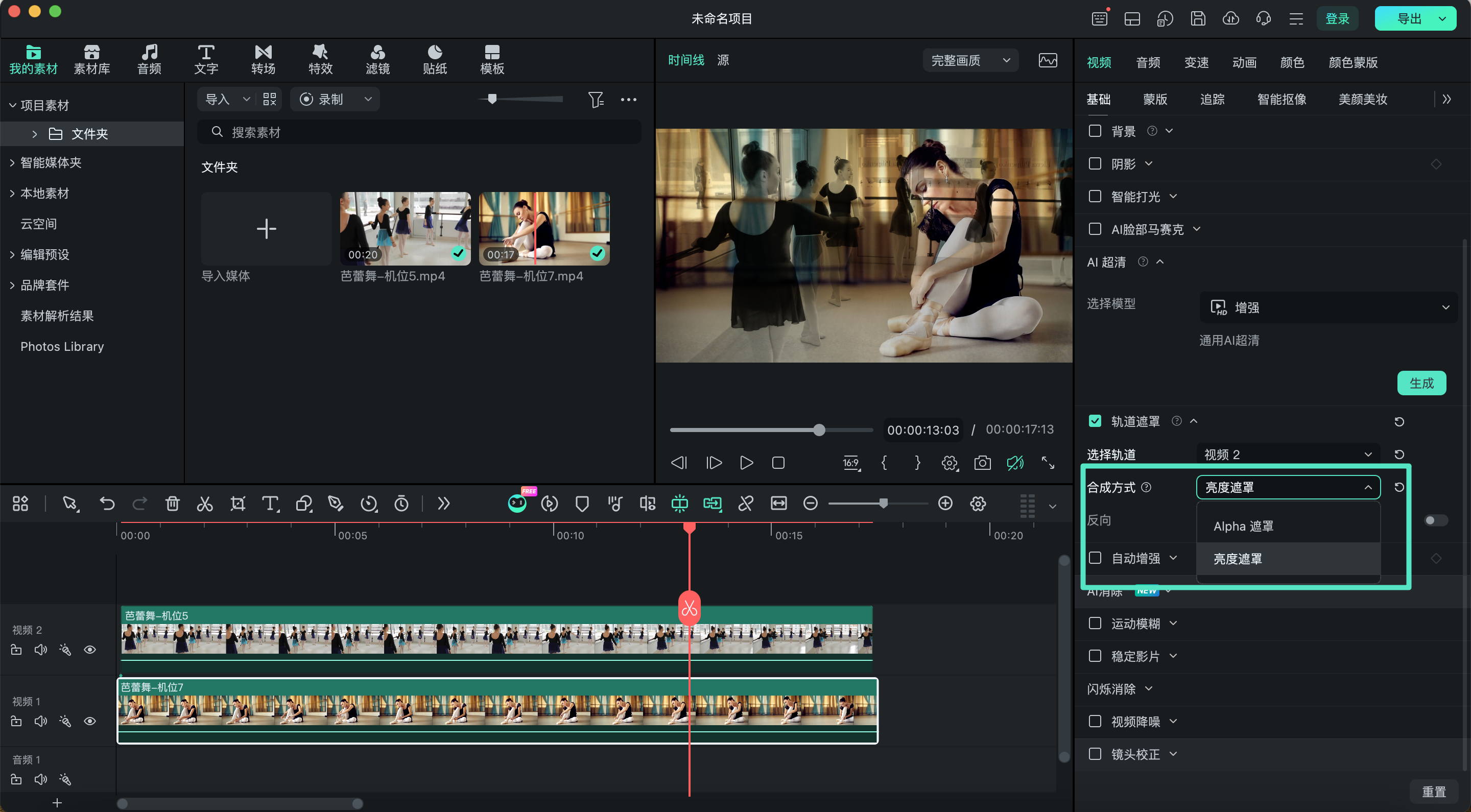Click the scope waveform icon above preview
1471x812 pixels.
(x=1048, y=61)
